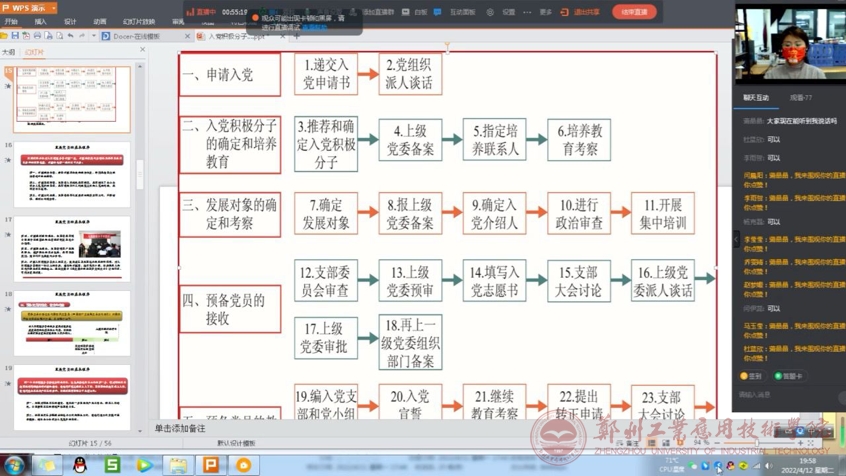
Task: Click the Windows Start button
Action: pos(14,465)
